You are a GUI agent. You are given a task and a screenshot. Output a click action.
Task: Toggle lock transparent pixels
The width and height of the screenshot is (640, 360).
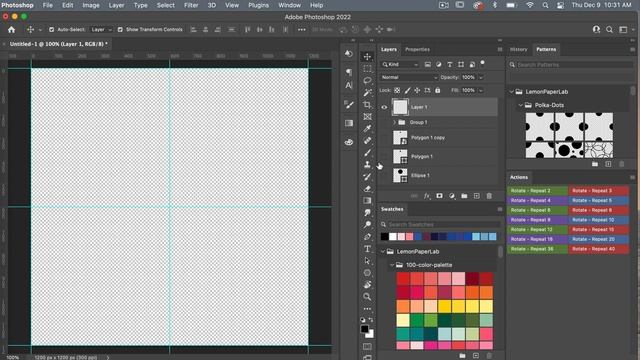[397, 90]
